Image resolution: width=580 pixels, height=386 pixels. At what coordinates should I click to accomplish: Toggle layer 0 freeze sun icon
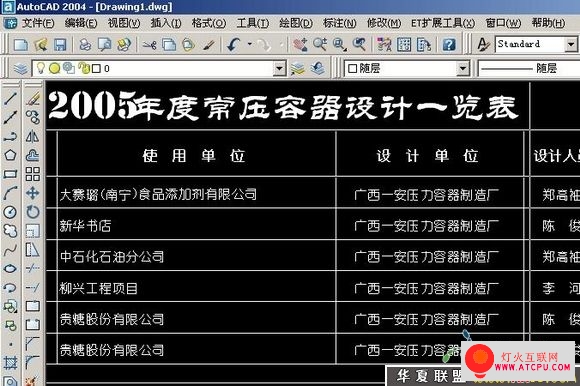pos(55,68)
